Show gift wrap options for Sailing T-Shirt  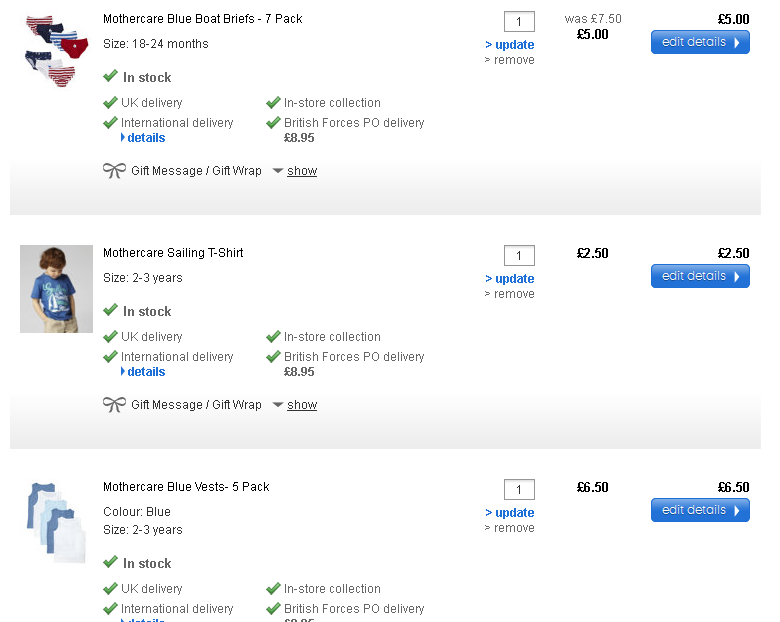click(x=301, y=405)
